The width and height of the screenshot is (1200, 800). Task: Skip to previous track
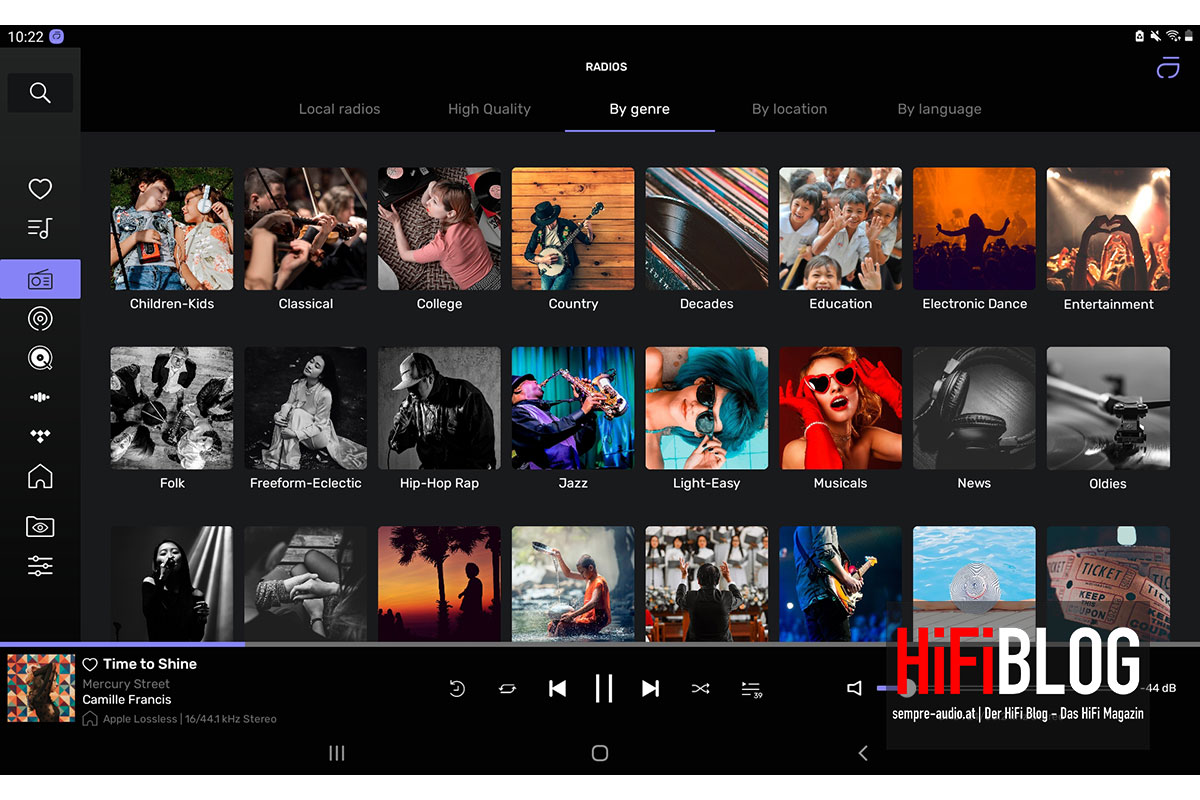pos(557,688)
